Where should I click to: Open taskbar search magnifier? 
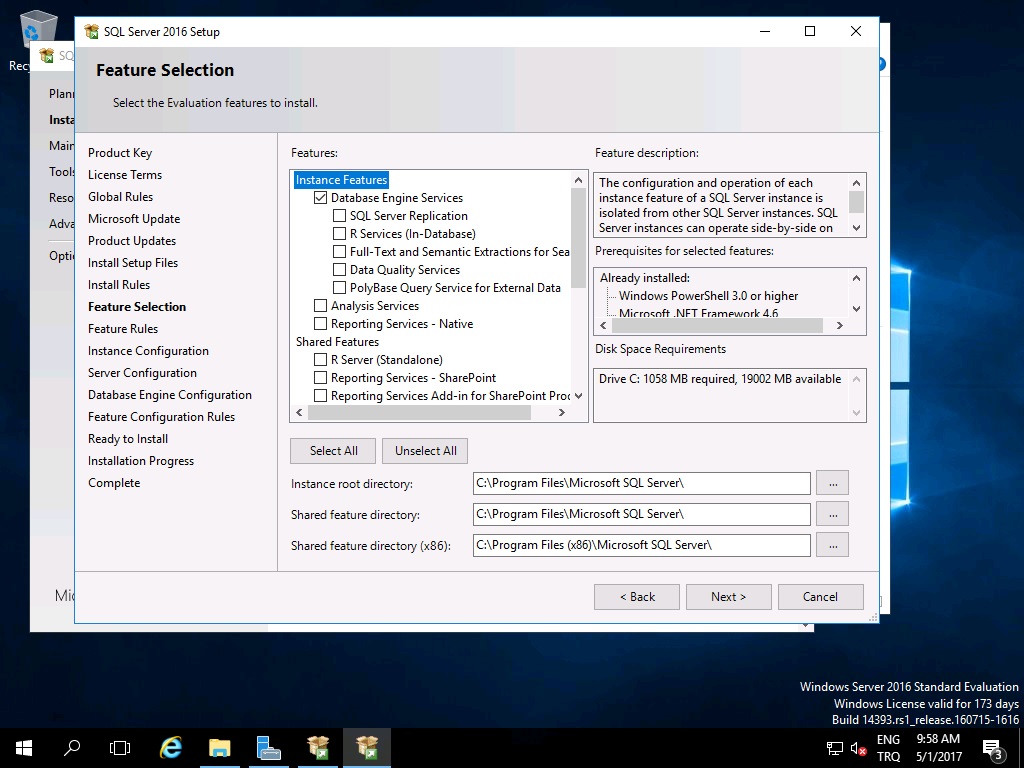tap(72, 748)
